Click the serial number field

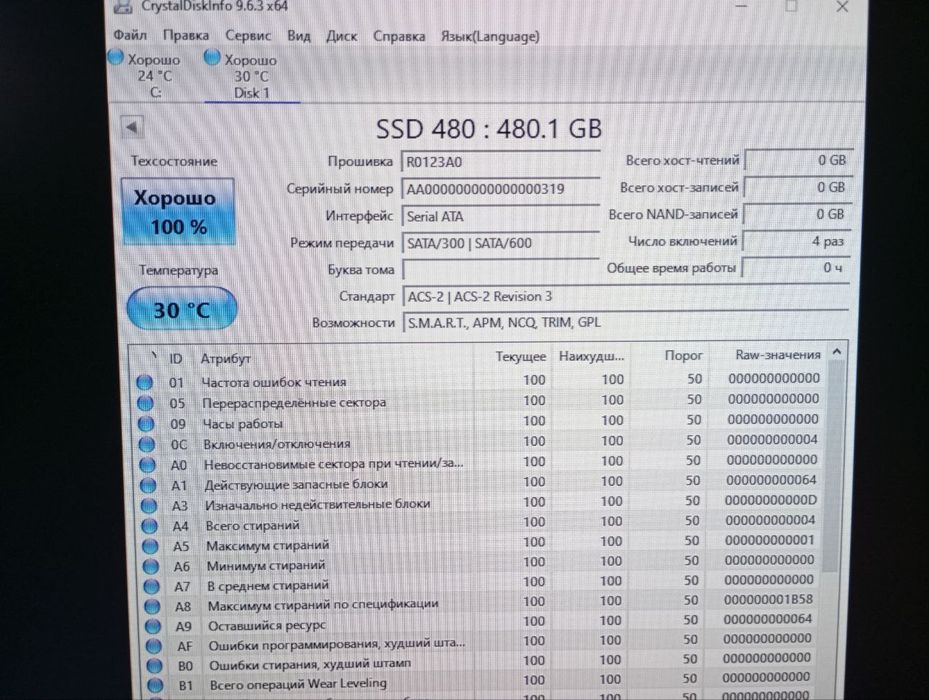pyautogui.click(x=501, y=189)
